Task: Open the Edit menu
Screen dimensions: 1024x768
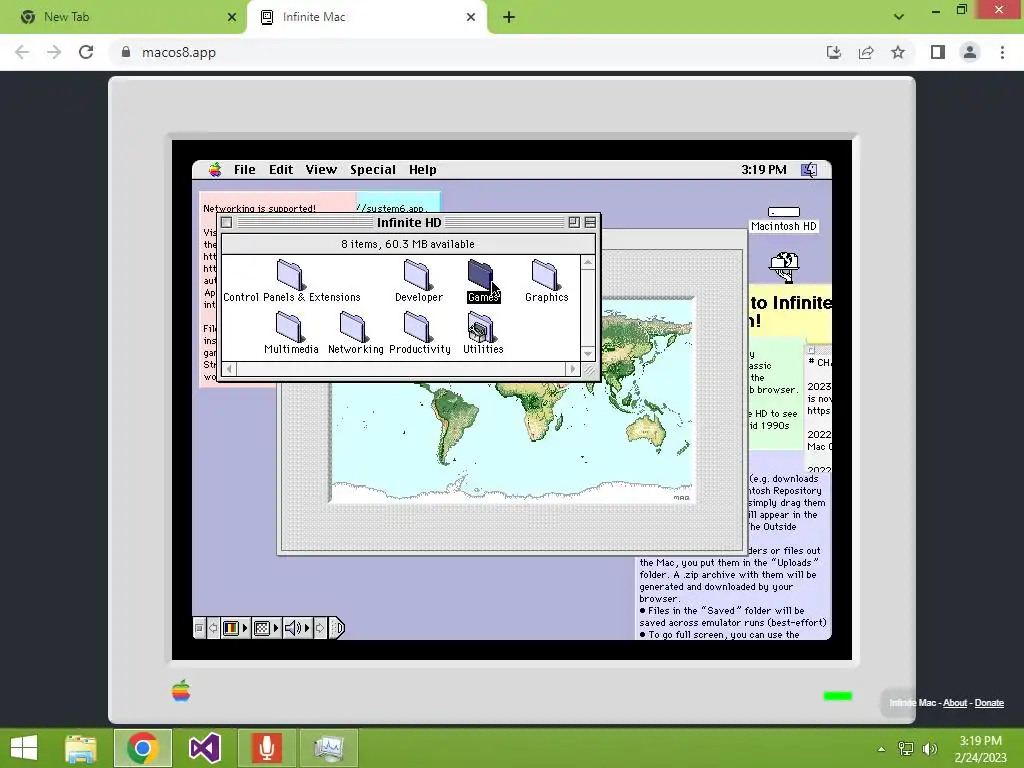Action: pyautogui.click(x=281, y=170)
